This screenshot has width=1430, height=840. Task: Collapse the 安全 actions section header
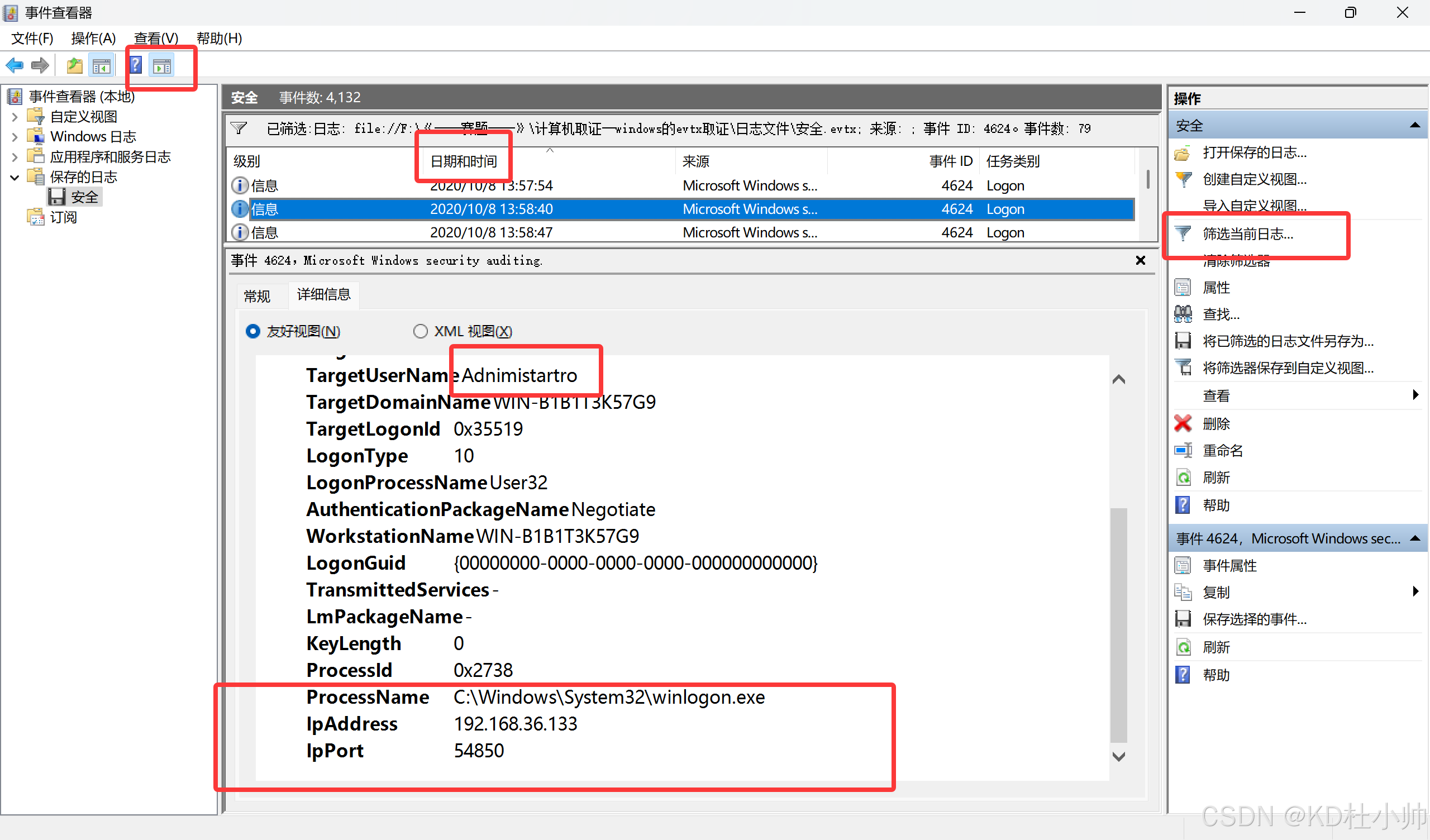pyautogui.click(x=1415, y=126)
